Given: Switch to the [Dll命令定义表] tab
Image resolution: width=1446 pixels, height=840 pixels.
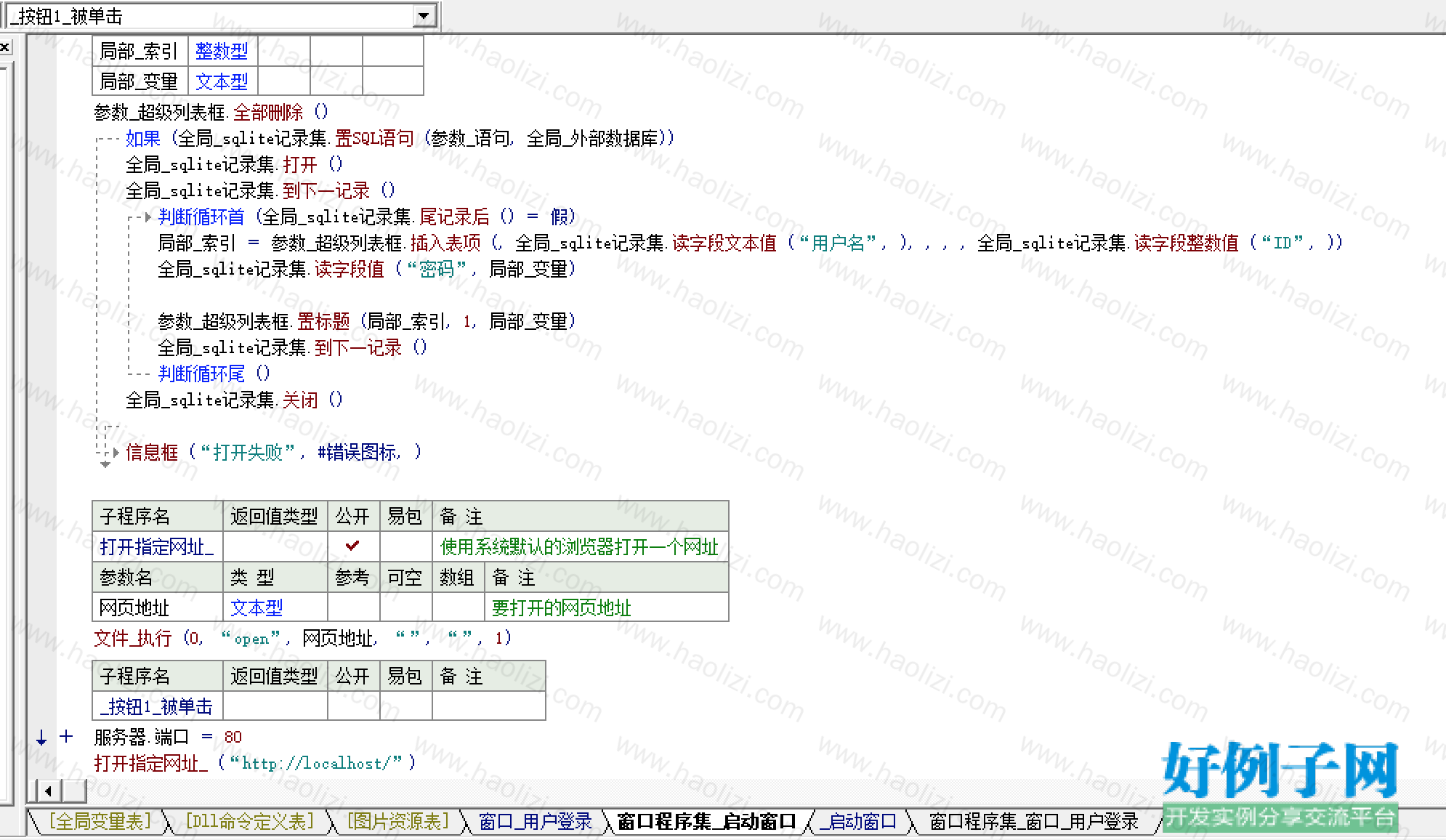Looking at the screenshot, I should pos(250,822).
